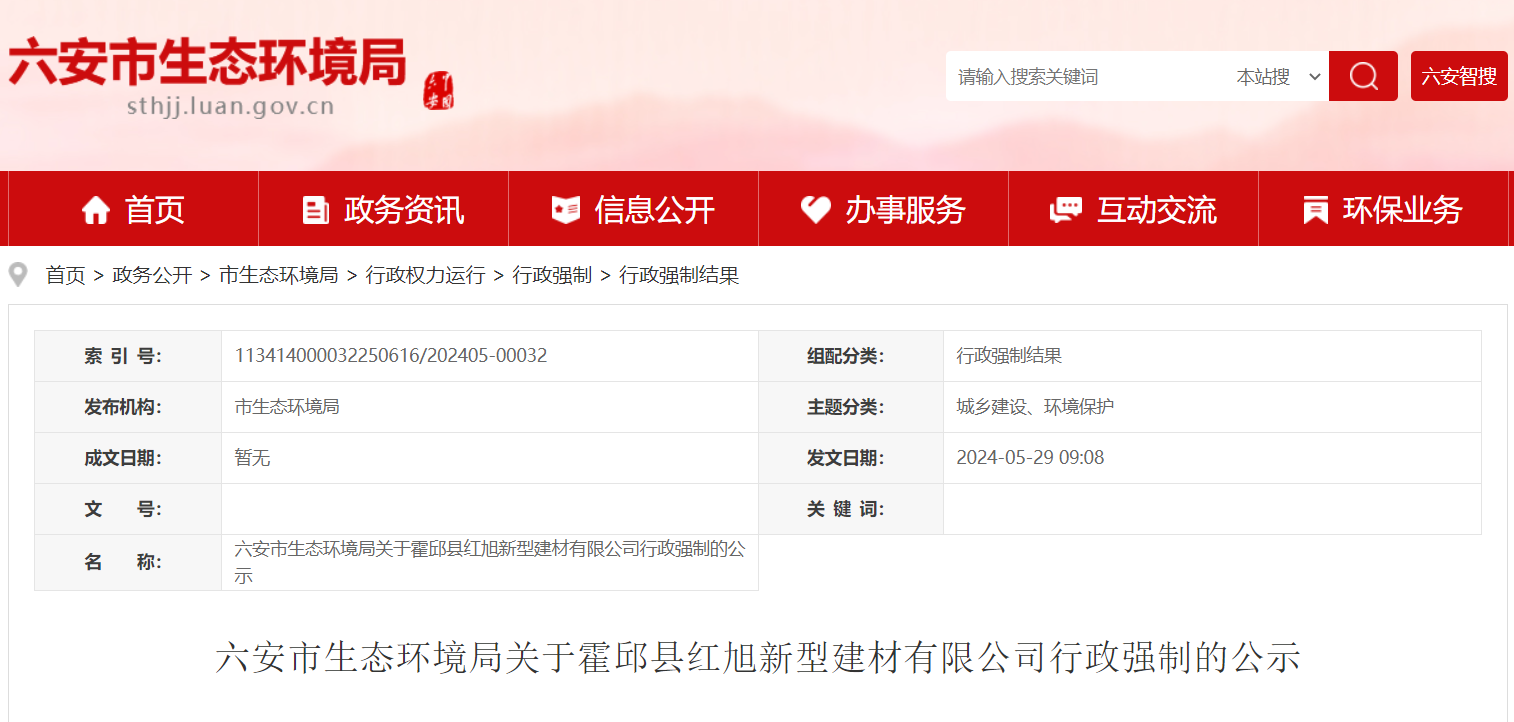Click the 发文日期 label cell
The height and width of the screenshot is (722, 1514).
pyautogui.click(x=851, y=458)
